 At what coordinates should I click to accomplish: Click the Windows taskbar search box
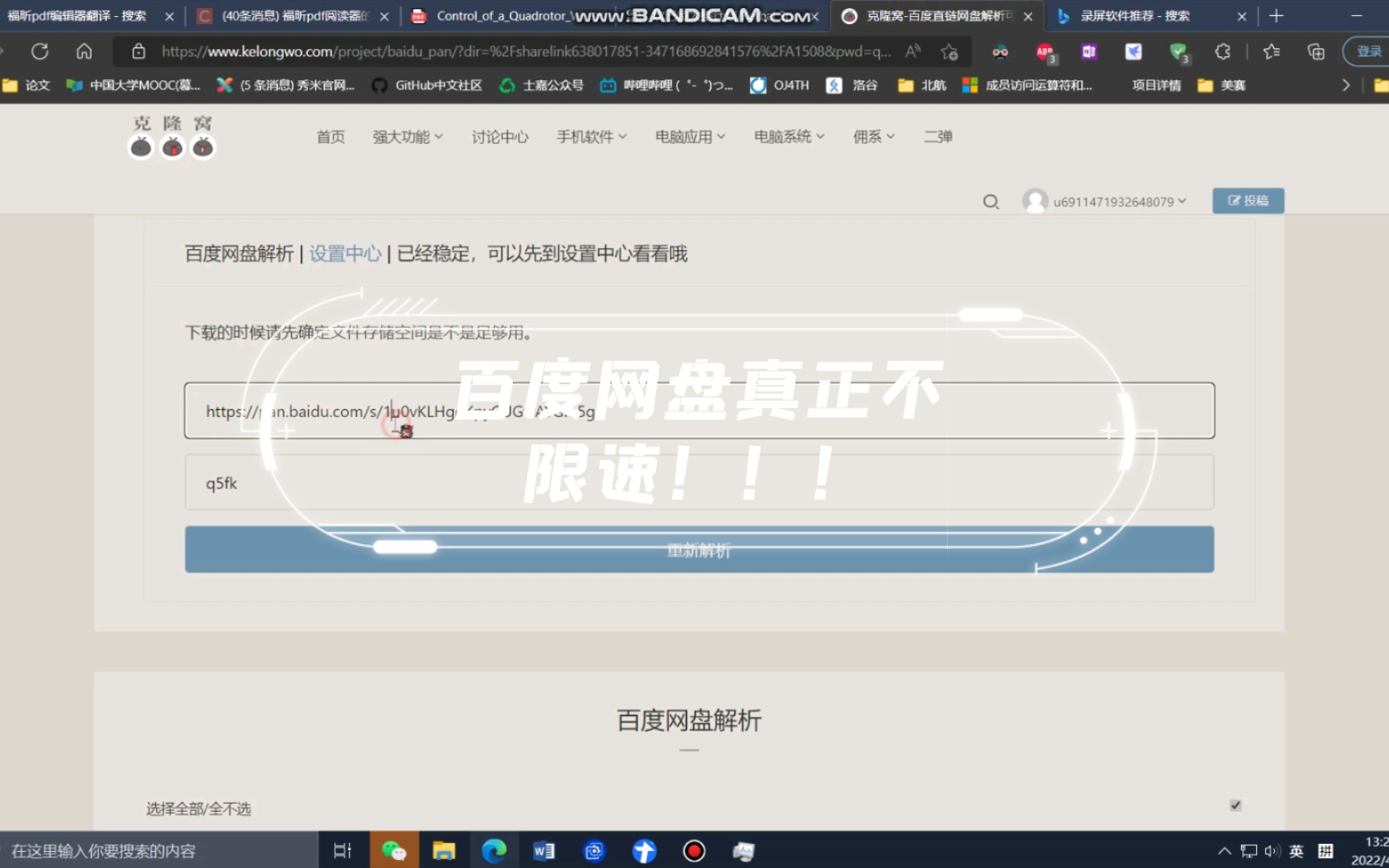(159, 850)
